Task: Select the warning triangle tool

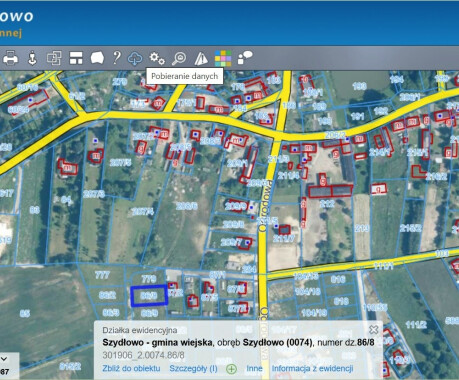Action: tap(201, 58)
